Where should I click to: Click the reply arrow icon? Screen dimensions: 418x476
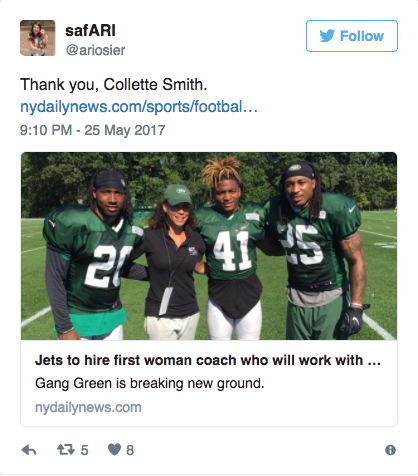29,450
